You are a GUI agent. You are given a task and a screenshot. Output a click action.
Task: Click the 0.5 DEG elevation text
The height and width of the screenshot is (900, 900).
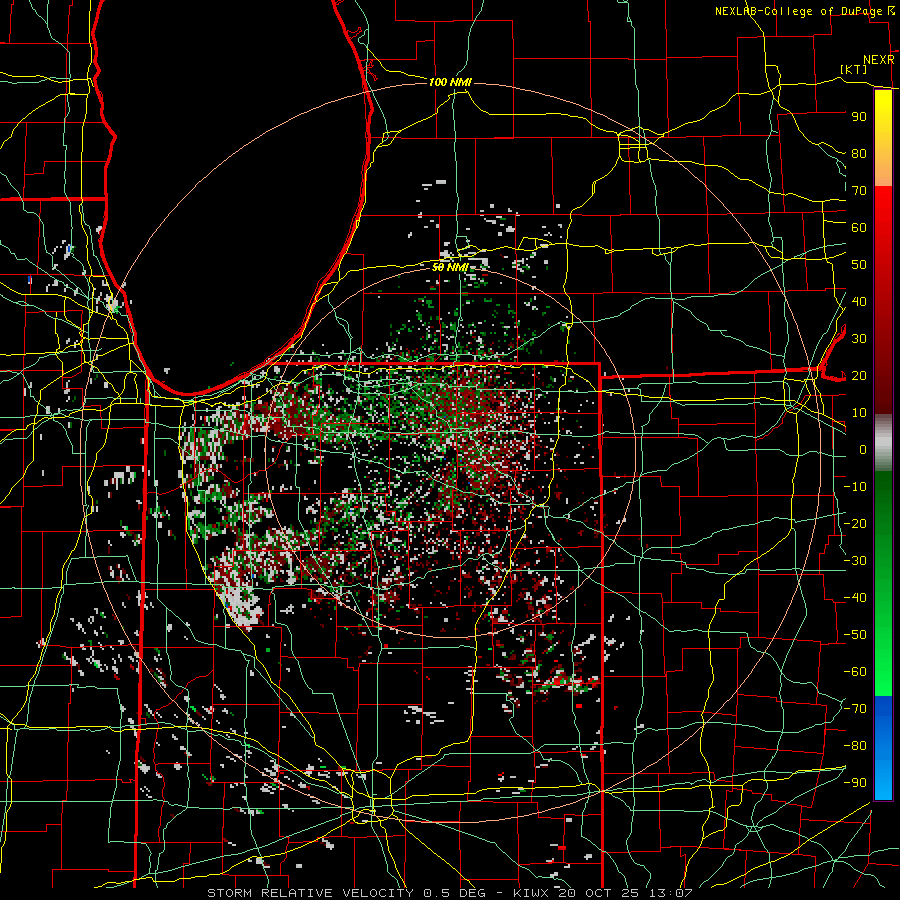(x=455, y=893)
